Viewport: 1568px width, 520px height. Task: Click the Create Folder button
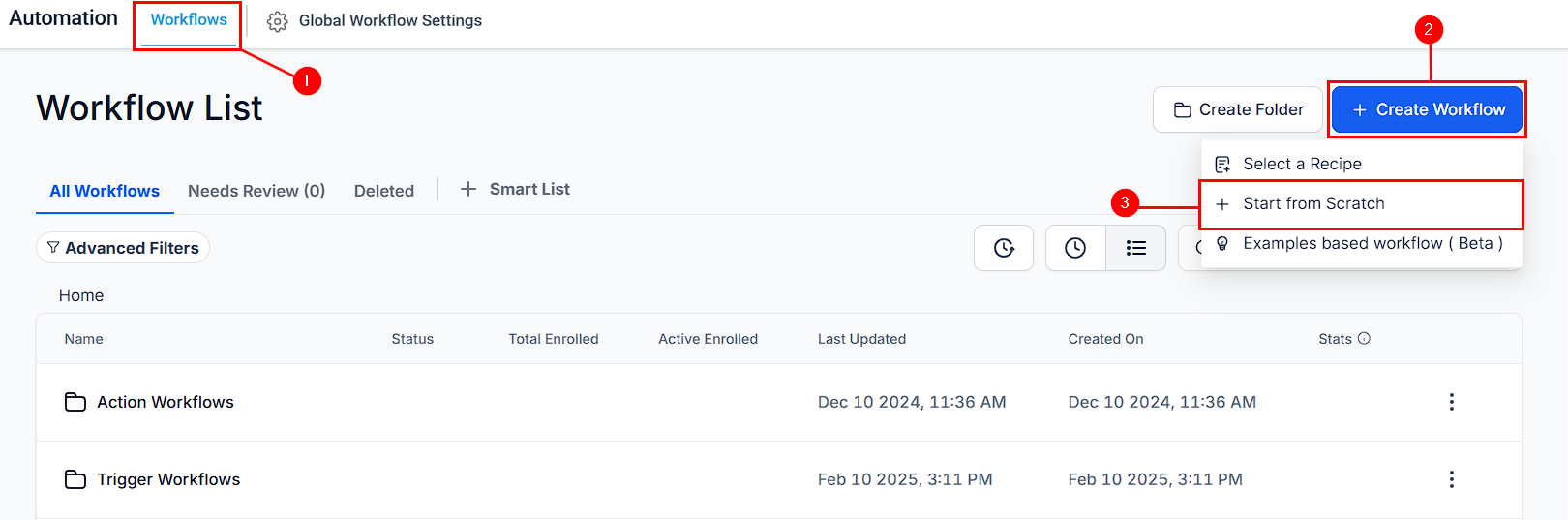coord(1238,109)
